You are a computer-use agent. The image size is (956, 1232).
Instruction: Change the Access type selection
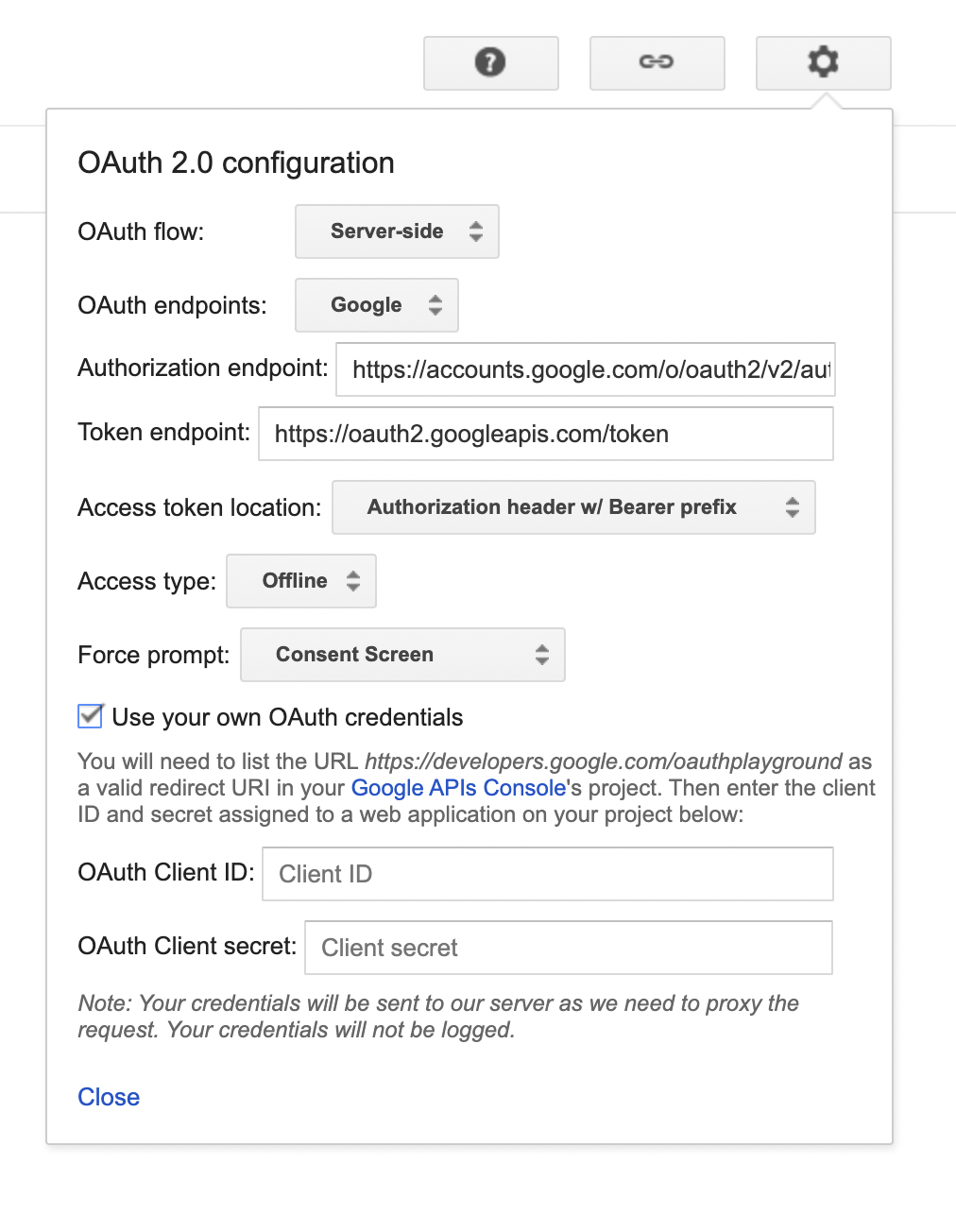point(300,581)
